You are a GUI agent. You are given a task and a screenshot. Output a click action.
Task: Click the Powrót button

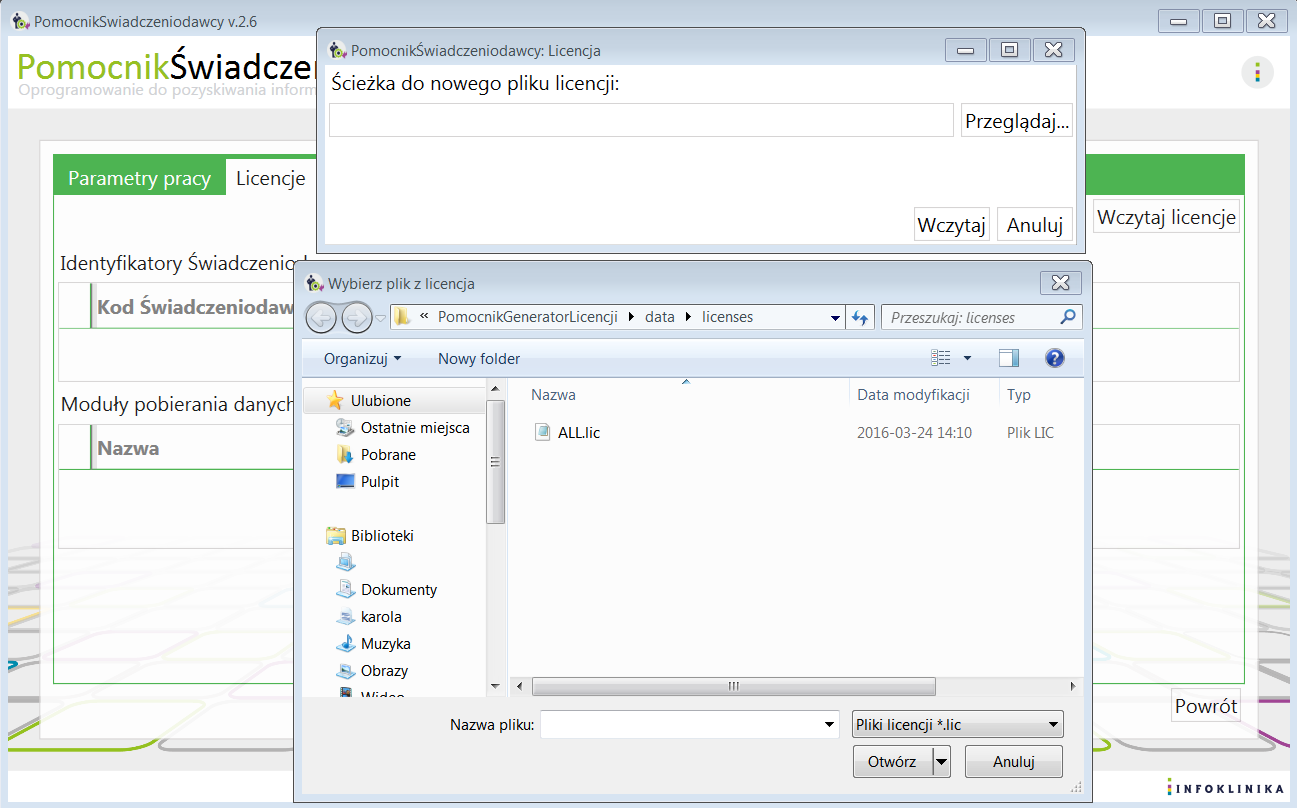click(x=1206, y=705)
